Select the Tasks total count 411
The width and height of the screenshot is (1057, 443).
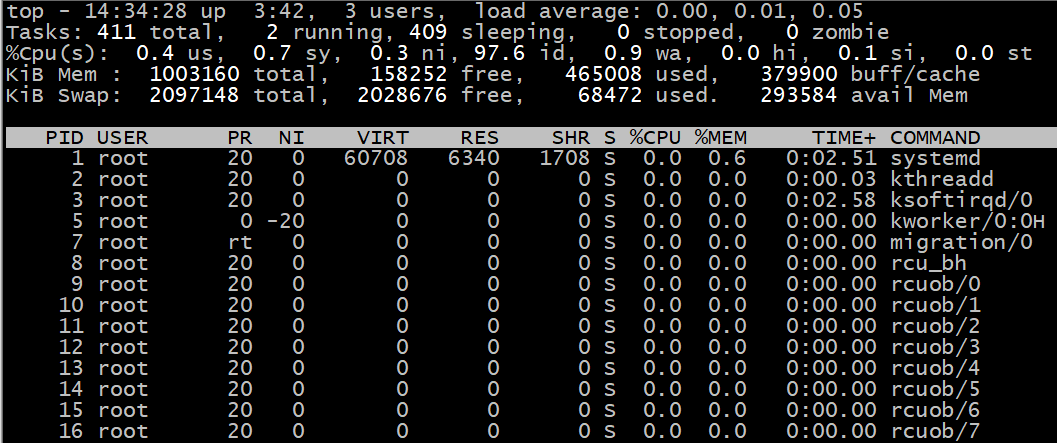[116, 32]
